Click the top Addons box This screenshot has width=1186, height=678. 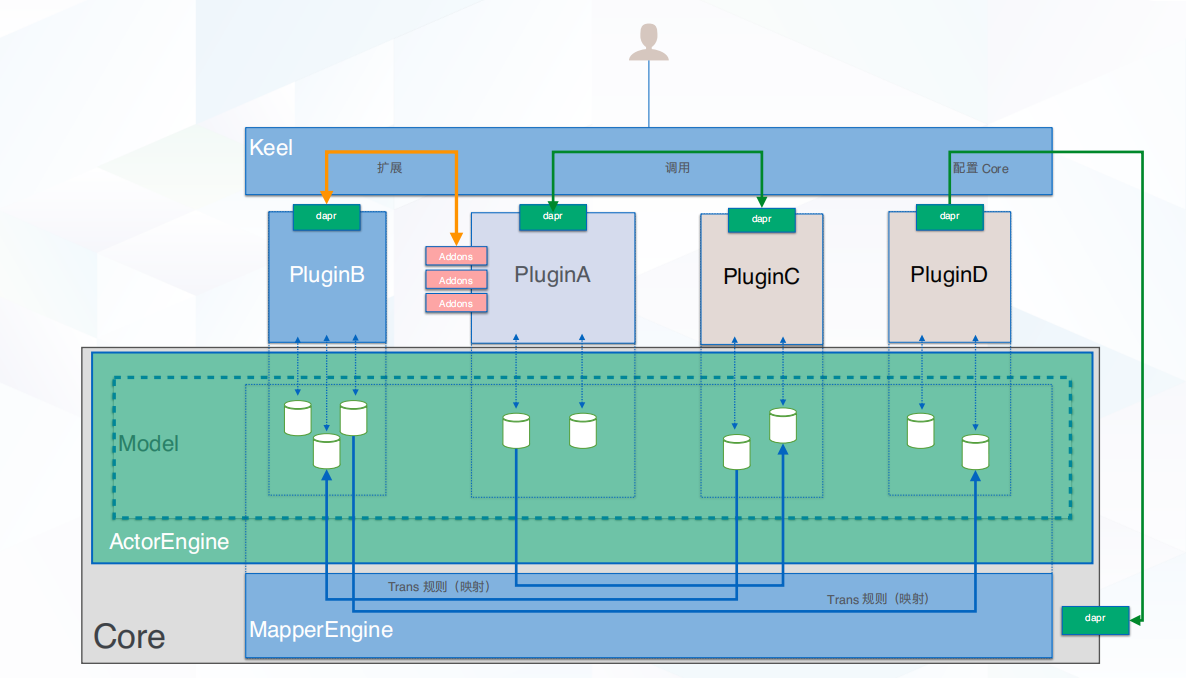456,257
